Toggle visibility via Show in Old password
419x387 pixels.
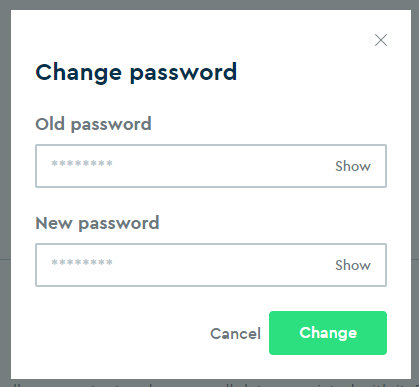[353, 166]
